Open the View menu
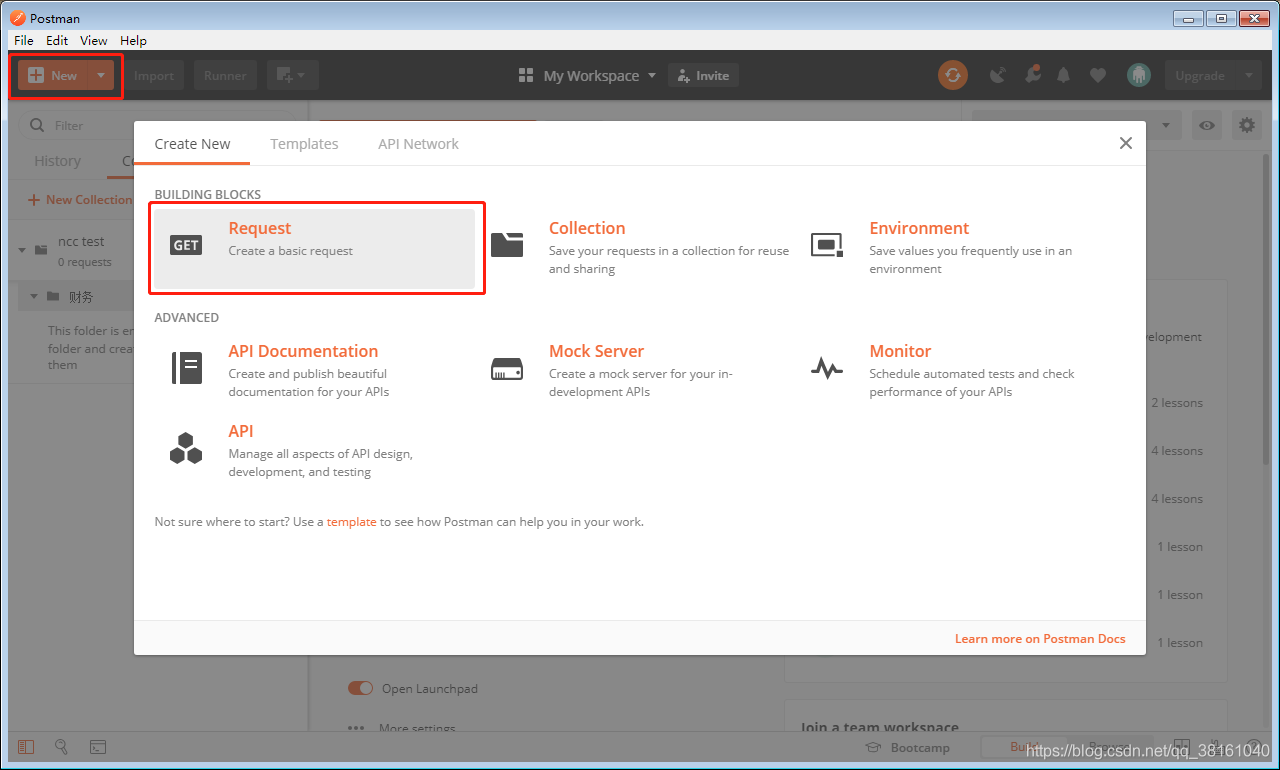The image size is (1280, 770). 94,40
